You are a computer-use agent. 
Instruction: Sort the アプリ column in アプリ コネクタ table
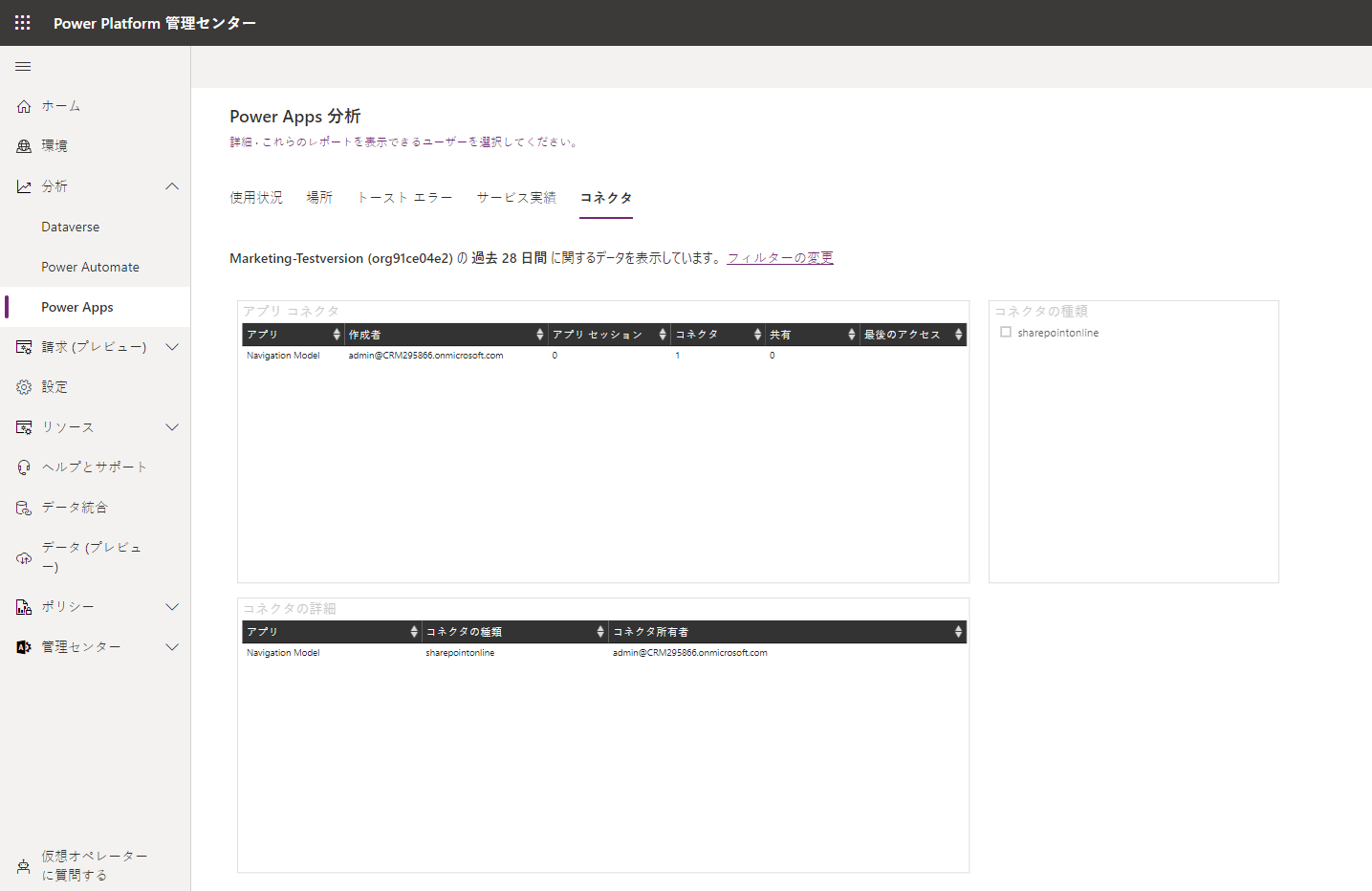pyautogui.click(x=337, y=335)
